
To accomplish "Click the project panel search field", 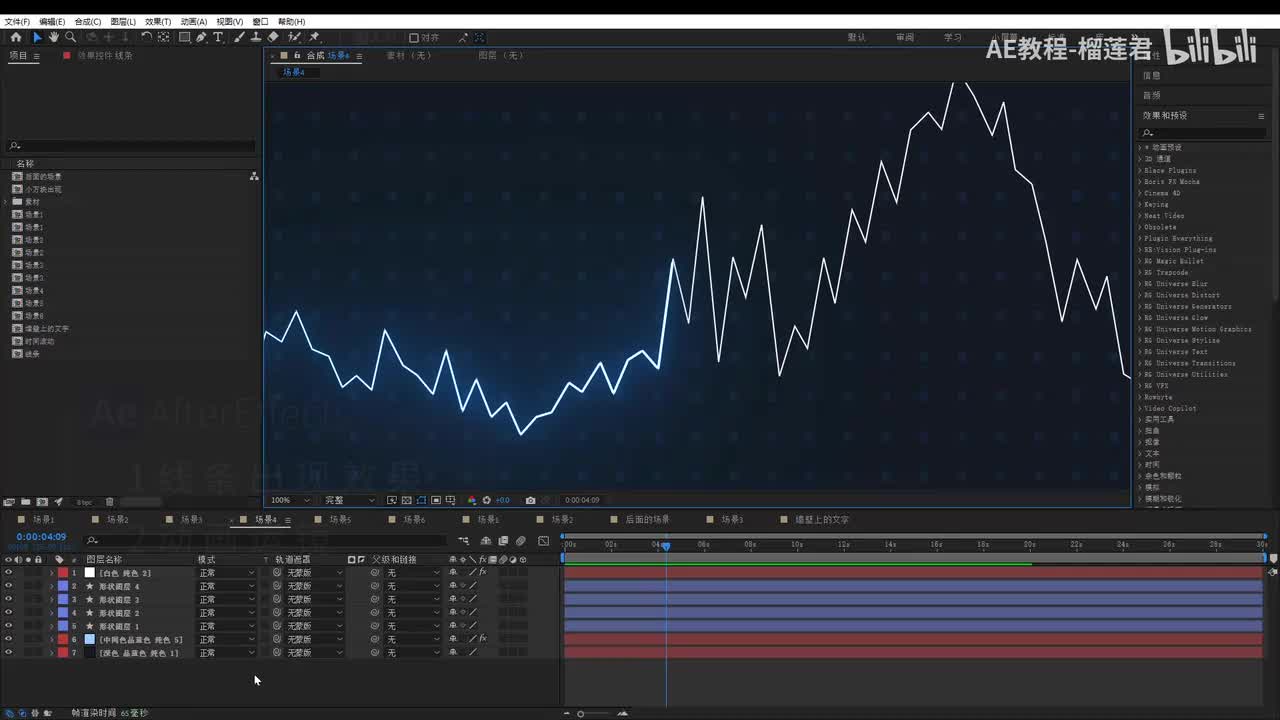I will click(x=131, y=146).
